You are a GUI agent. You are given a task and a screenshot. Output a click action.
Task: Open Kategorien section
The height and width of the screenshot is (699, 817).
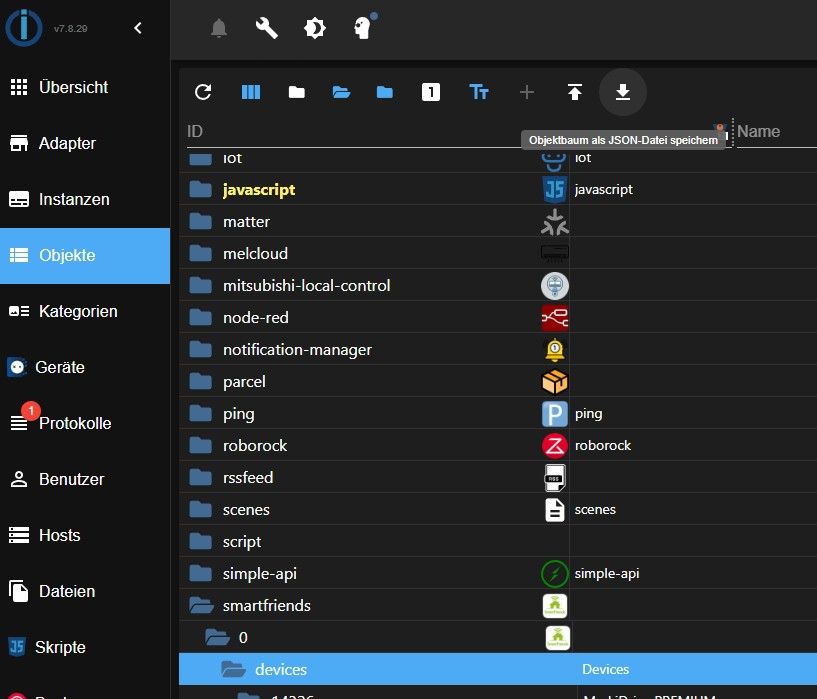point(85,311)
